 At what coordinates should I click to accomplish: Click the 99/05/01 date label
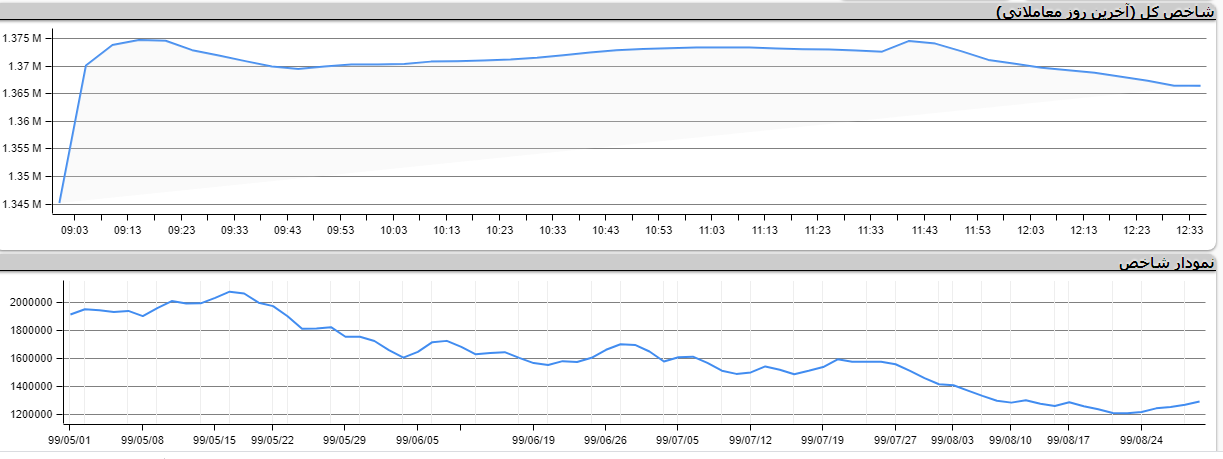(70, 439)
